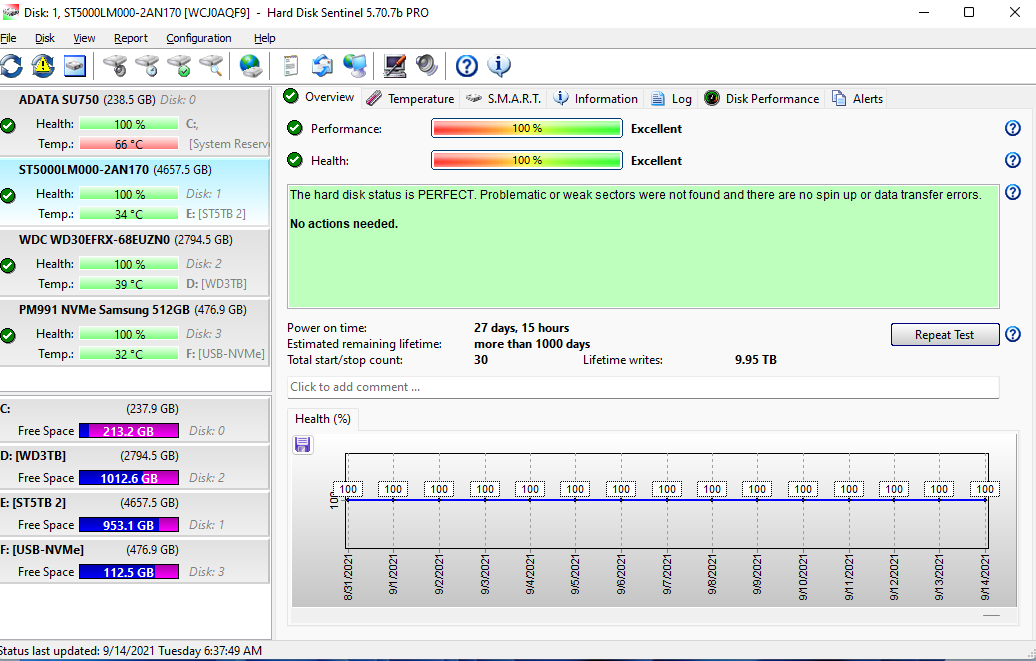Click the Repeat Test button
1036x661 pixels.
click(x=944, y=334)
